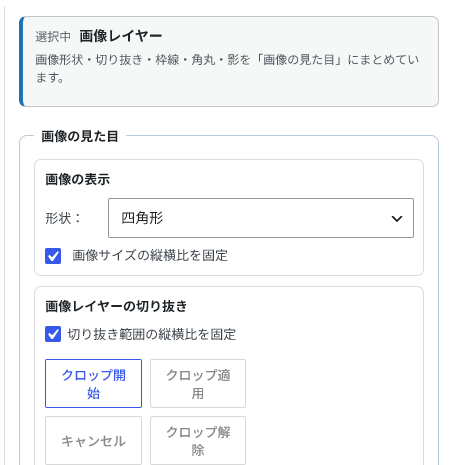Click the 画像サイズの縦横比を固定 label text
This screenshot has height=465, width=454.
150,256
